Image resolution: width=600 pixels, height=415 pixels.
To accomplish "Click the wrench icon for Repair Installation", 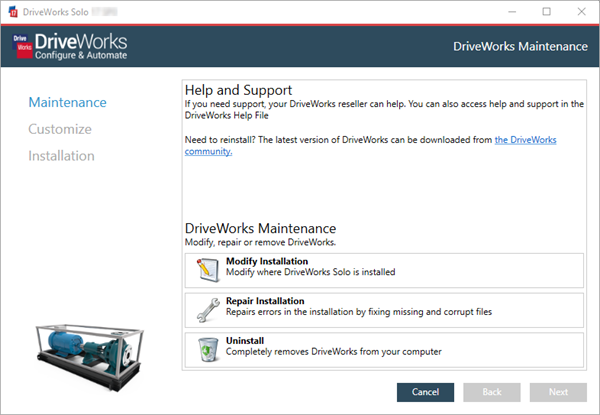I will point(209,310).
